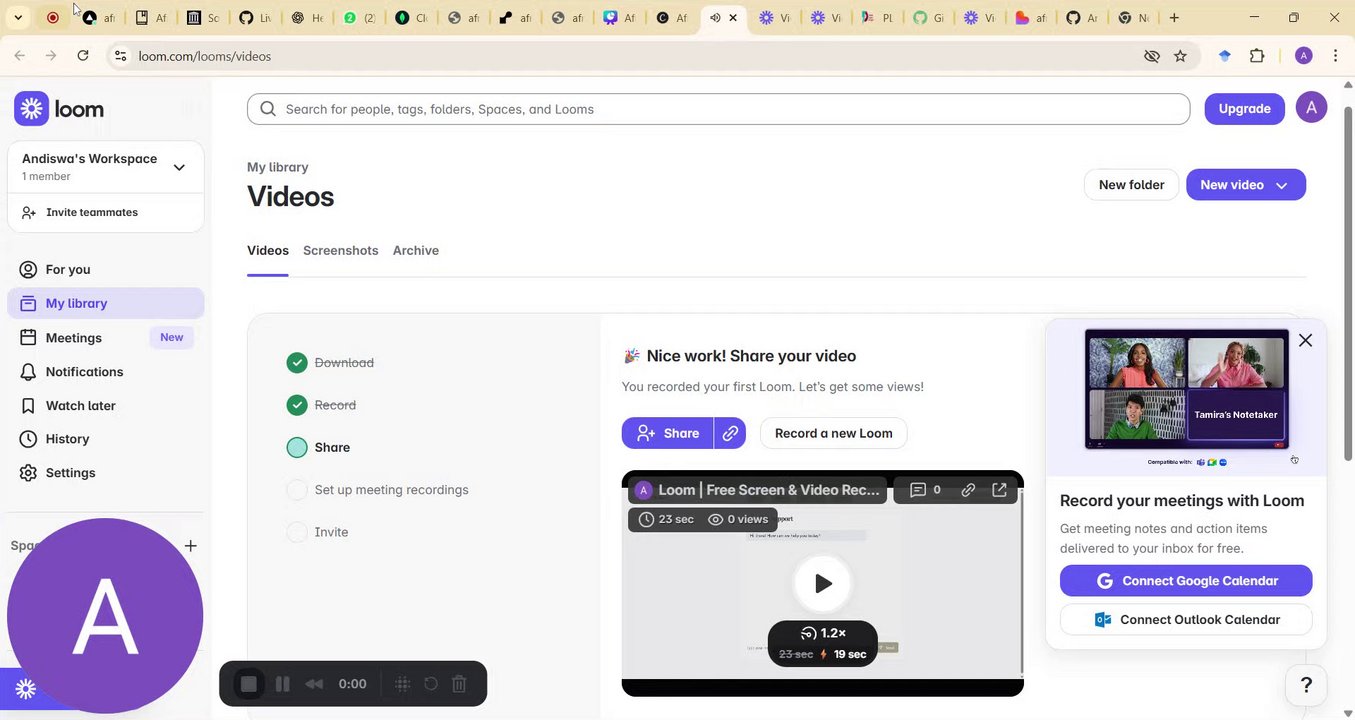Viewport: 1355px width, 720px height.
Task: Open a new browser tab with plus
Action: (x=1174, y=17)
